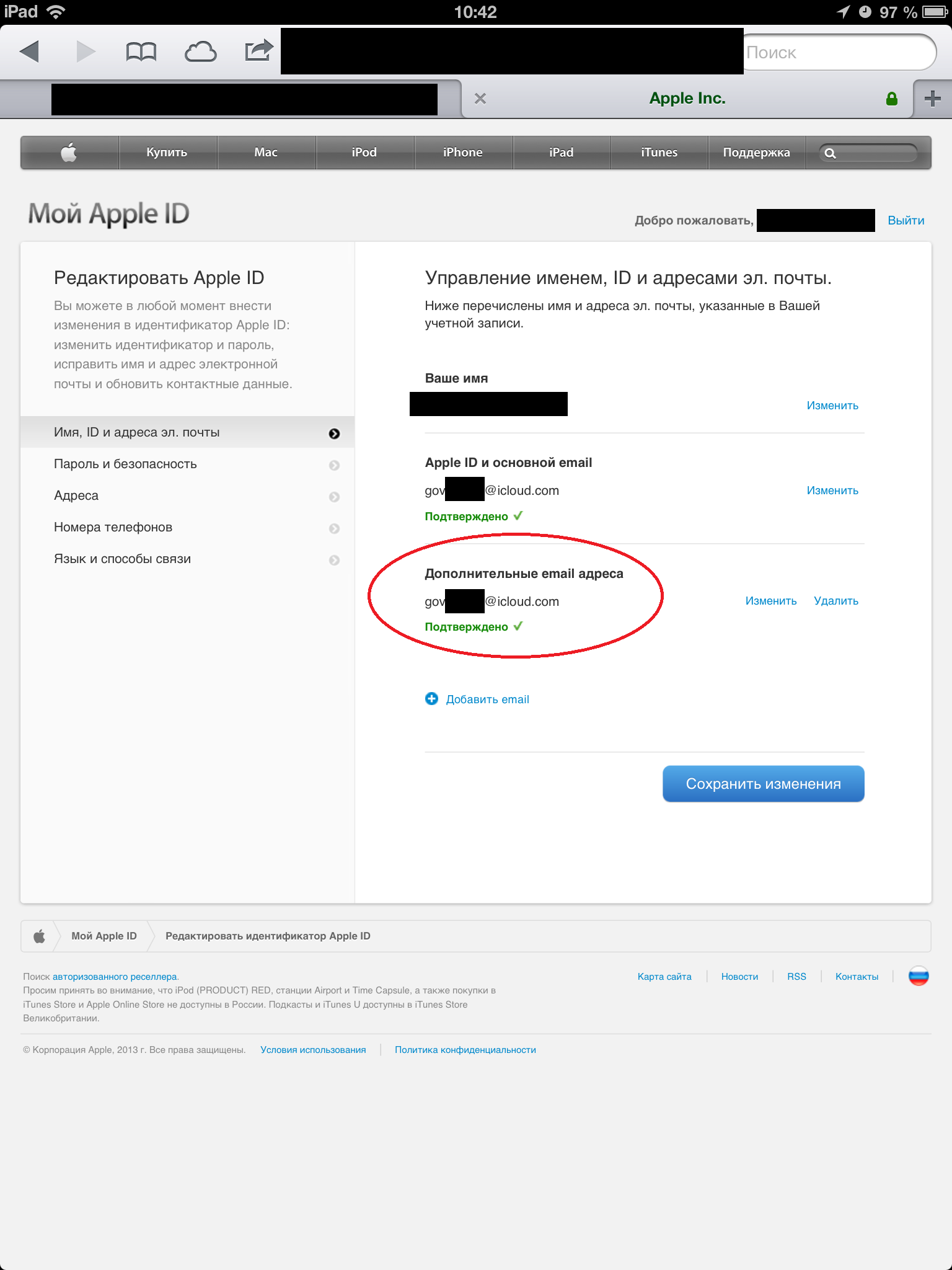Click Удалить for additional email address

[836, 601]
